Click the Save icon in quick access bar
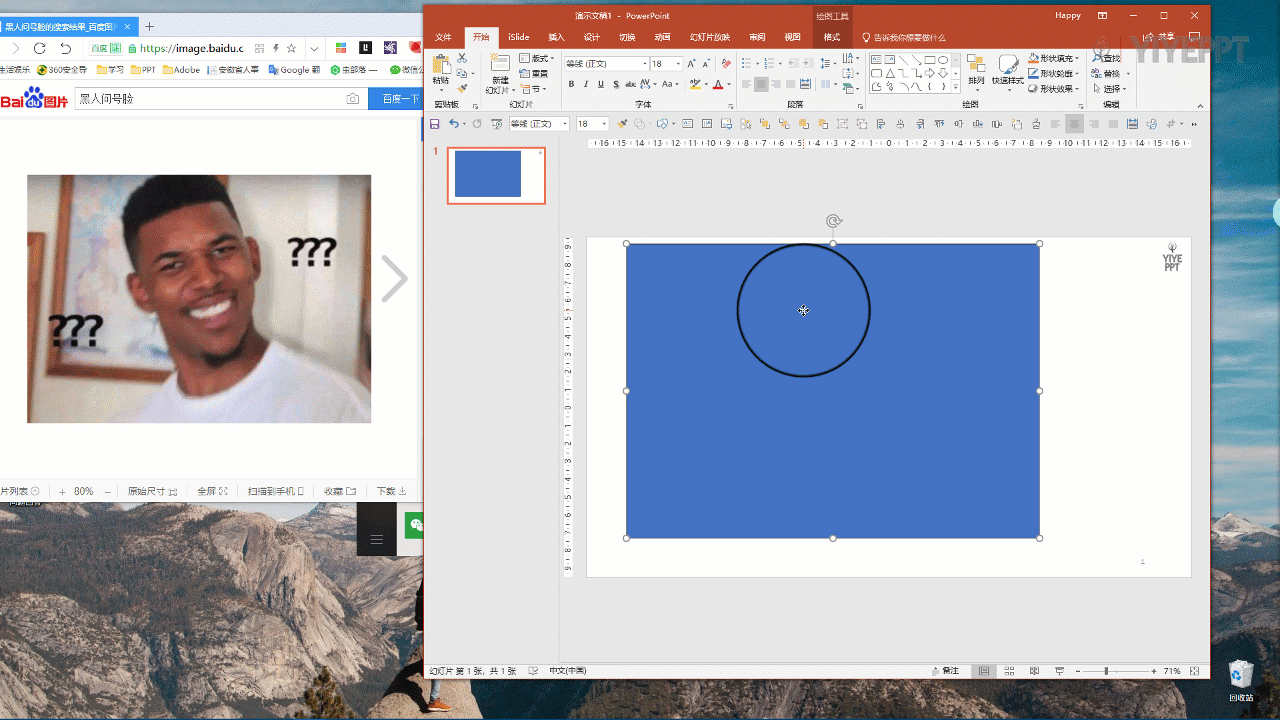Viewport: 1280px width, 720px height. tap(434, 124)
